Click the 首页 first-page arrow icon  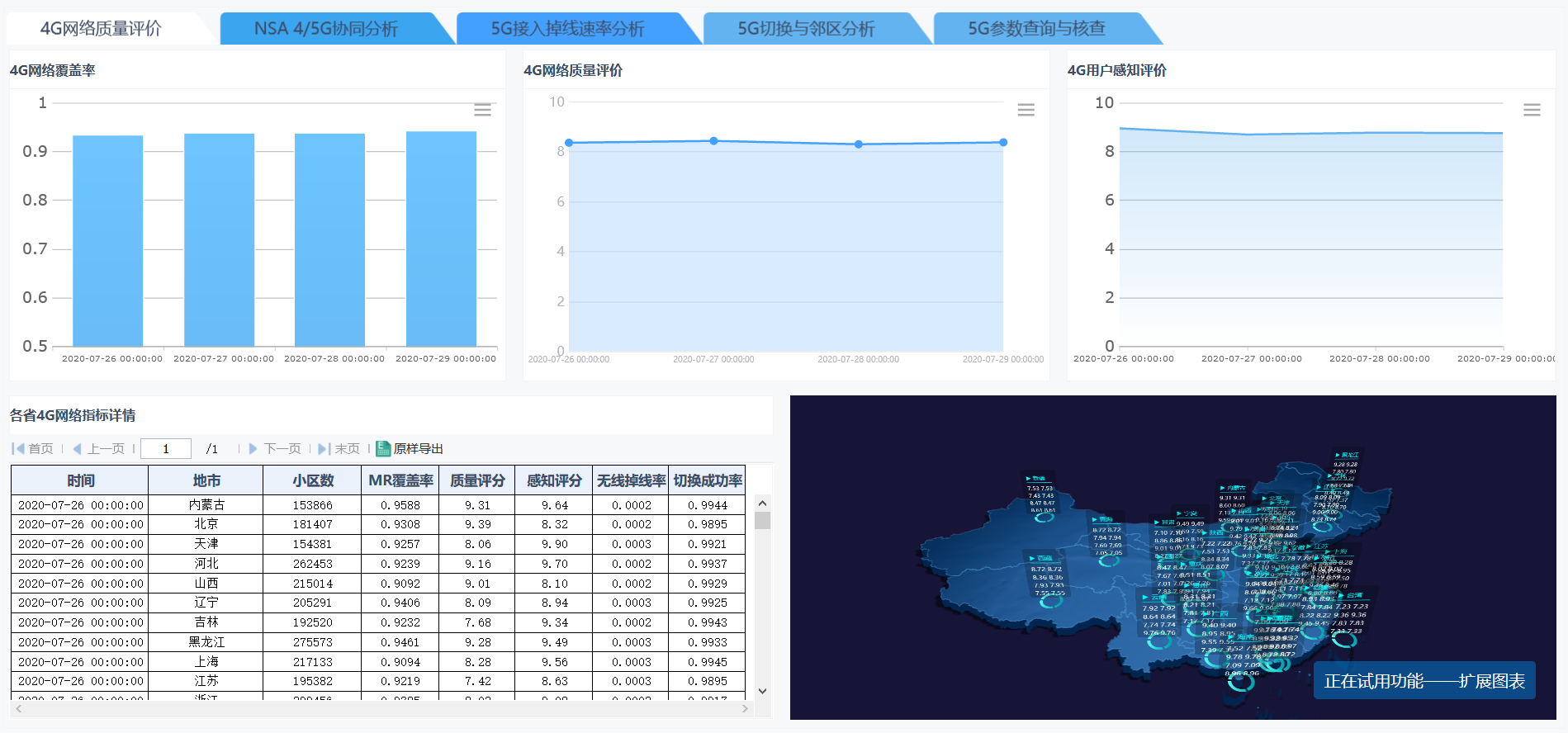pos(18,449)
